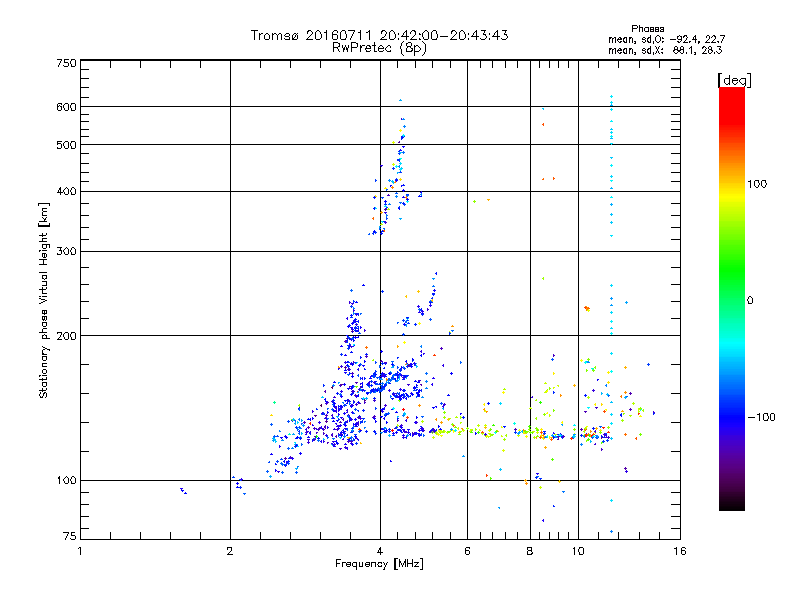The image size is (800, 600).
Task: Click the '100' height axis tick label
Action: pyautogui.click(x=66, y=481)
